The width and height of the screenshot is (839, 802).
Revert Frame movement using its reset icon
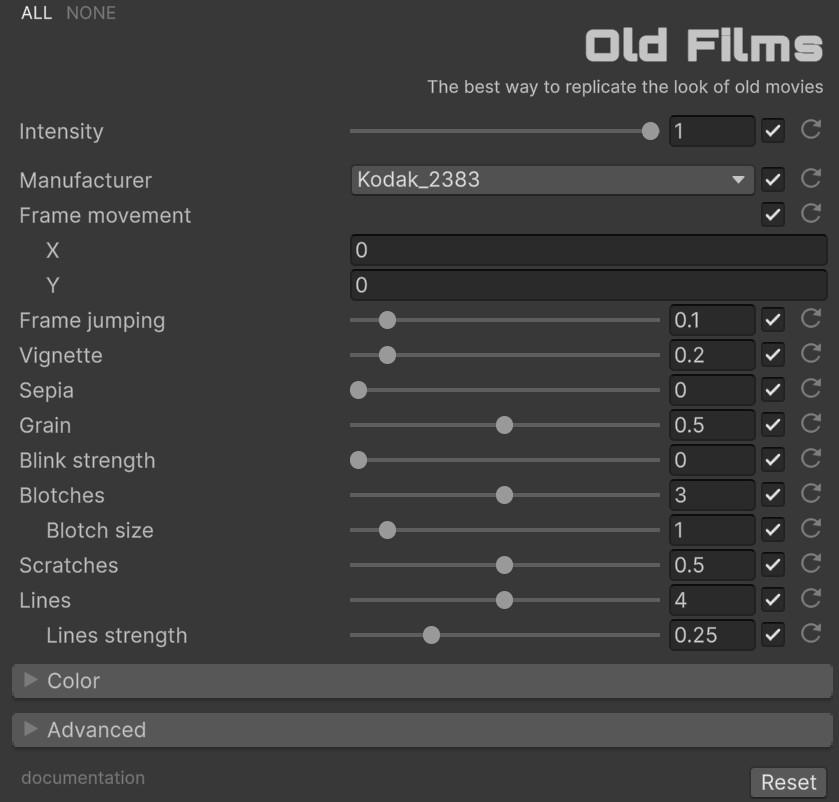[x=811, y=214]
